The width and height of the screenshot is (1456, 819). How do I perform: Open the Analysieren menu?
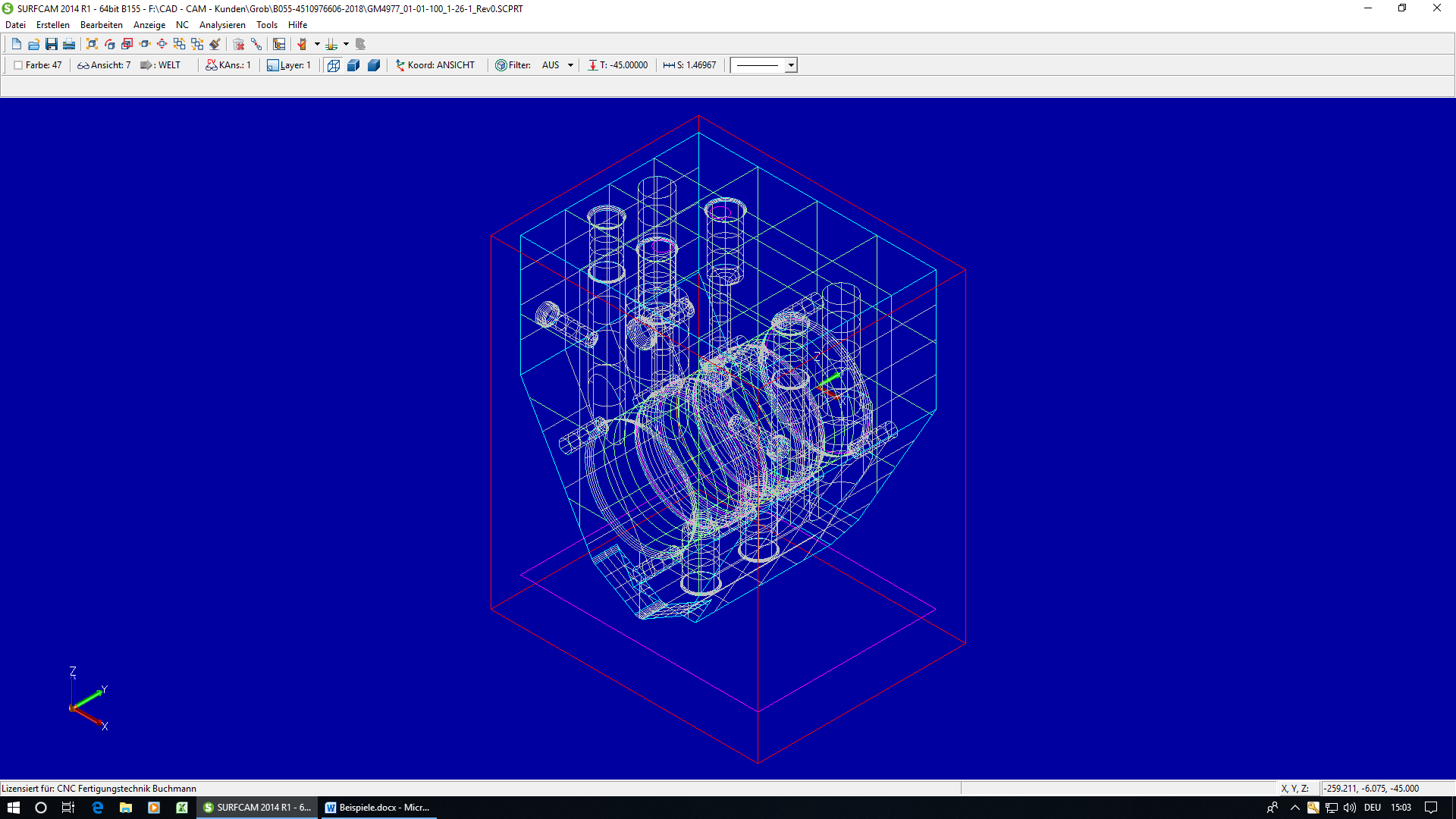coord(222,25)
